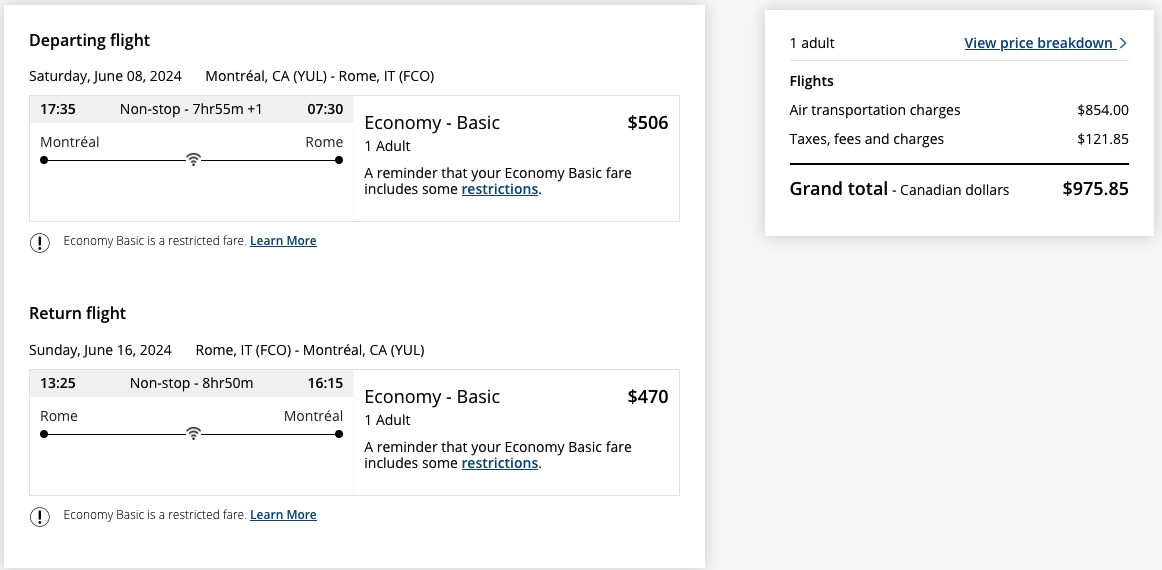Open View price breakdown link
1162x570 pixels.
click(1038, 43)
